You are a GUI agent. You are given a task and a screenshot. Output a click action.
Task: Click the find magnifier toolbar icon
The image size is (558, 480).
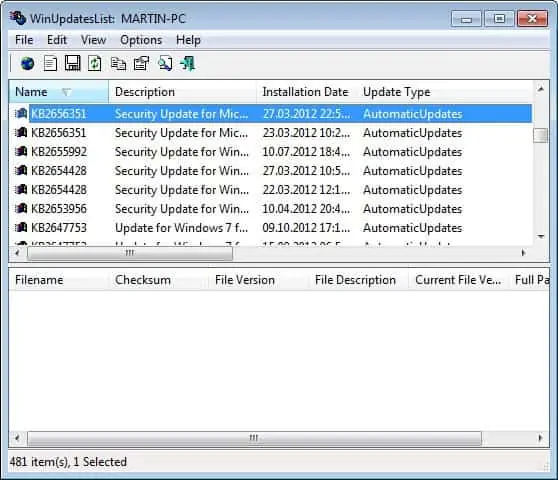pos(165,64)
